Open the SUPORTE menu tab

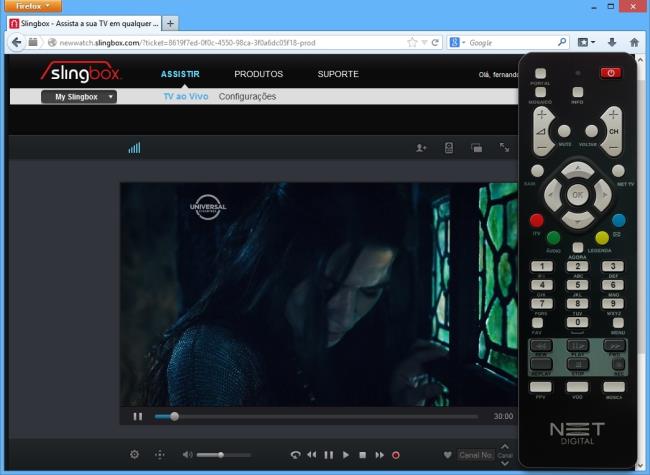pyautogui.click(x=338, y=74)
